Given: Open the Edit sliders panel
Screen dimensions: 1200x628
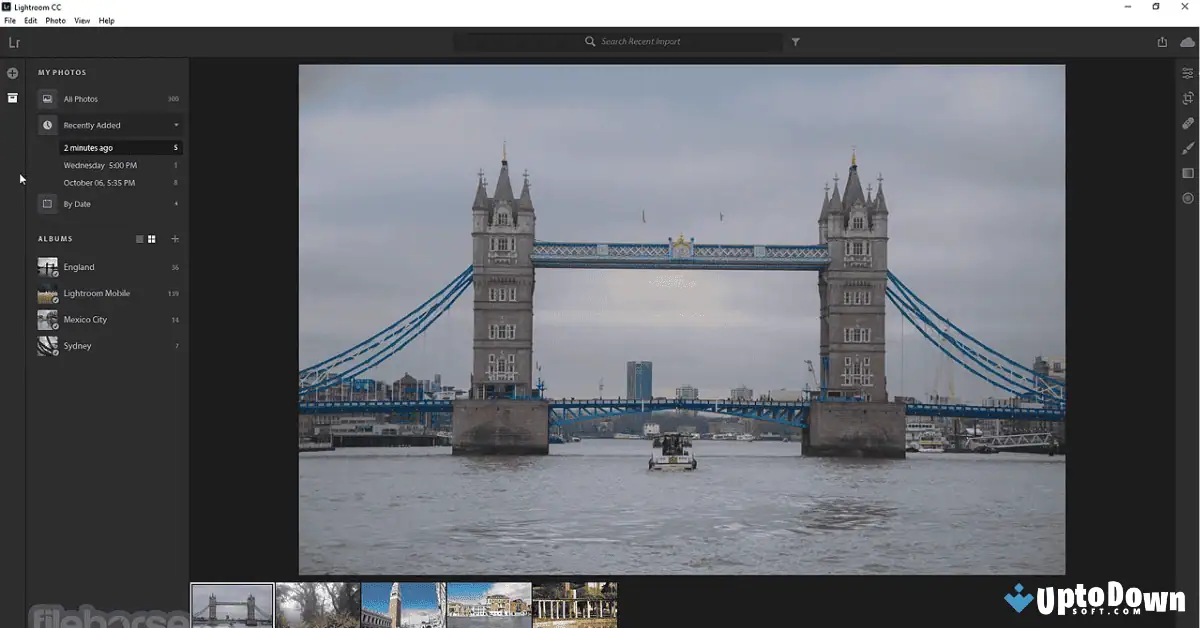Looking at the screenshot, I should [x=1186, y=72].
